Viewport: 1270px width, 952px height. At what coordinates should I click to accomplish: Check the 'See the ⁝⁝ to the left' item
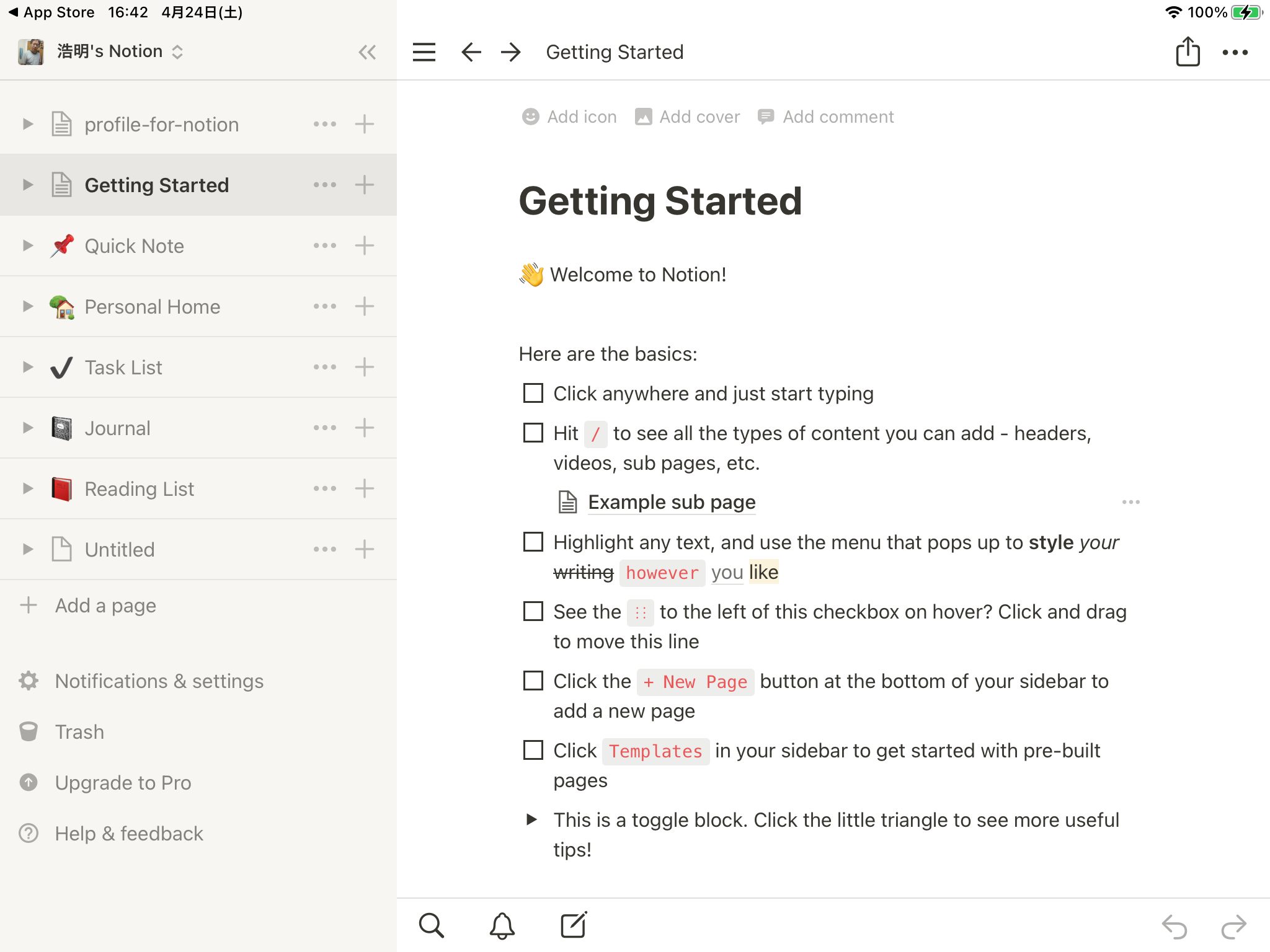[x=533, y=611]
